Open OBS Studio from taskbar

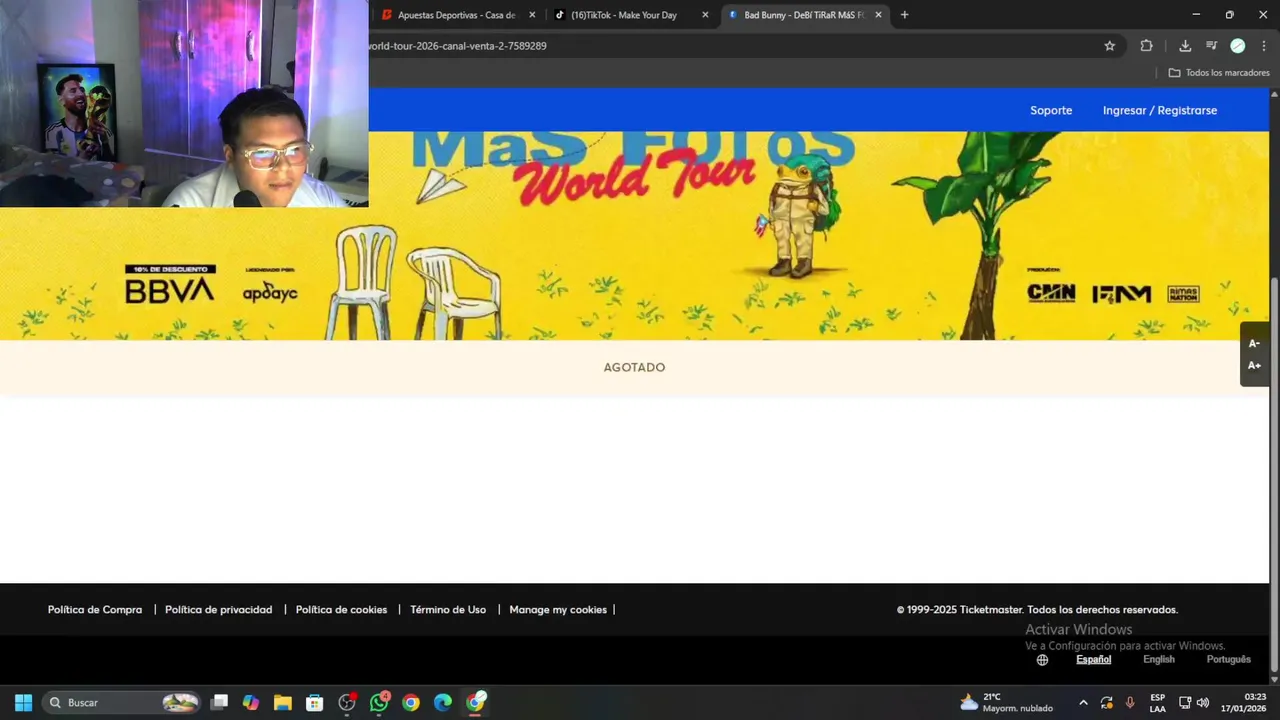point(347,703)
